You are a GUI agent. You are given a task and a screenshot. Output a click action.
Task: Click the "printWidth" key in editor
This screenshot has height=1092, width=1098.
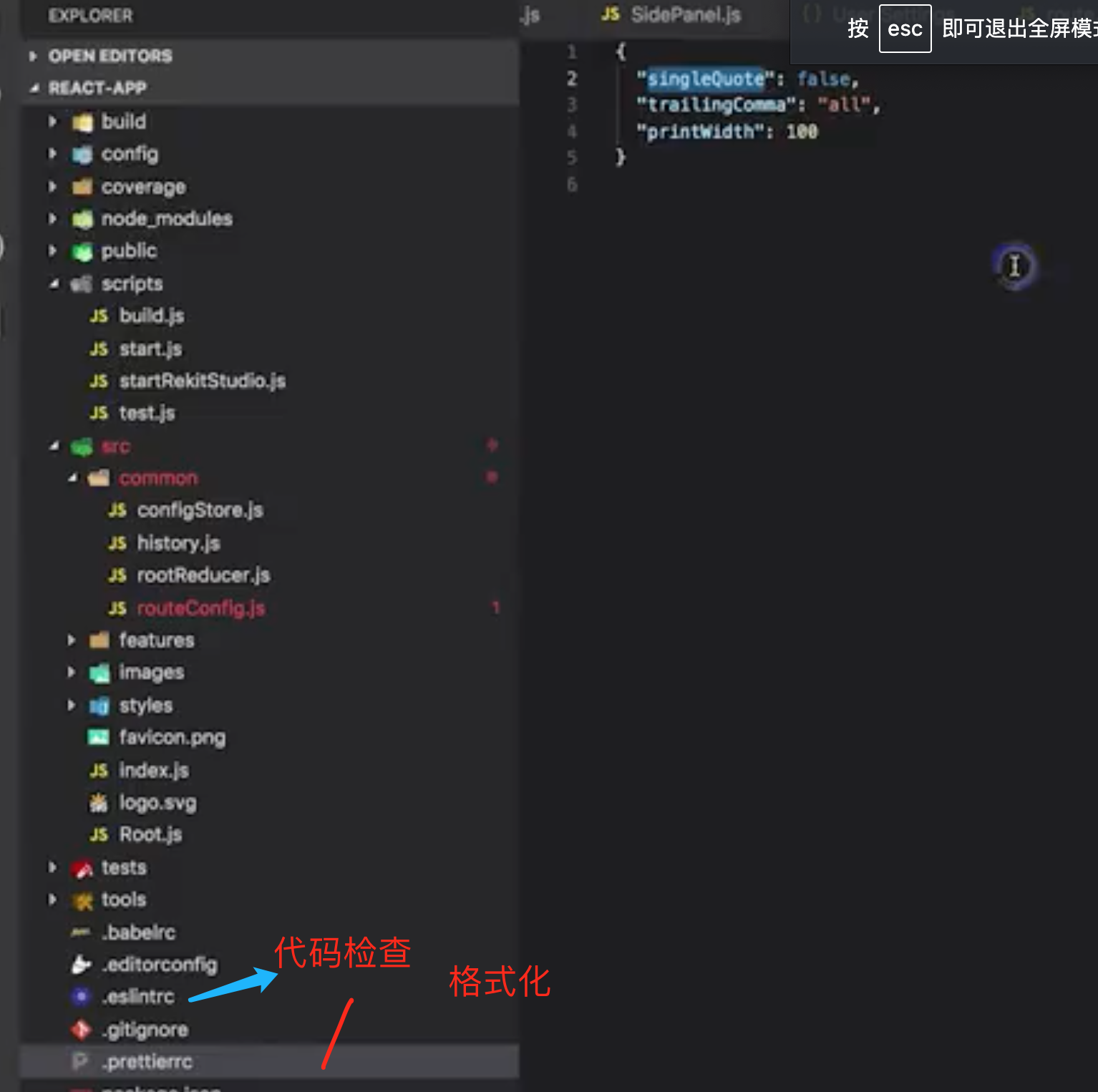pos(701,132)
